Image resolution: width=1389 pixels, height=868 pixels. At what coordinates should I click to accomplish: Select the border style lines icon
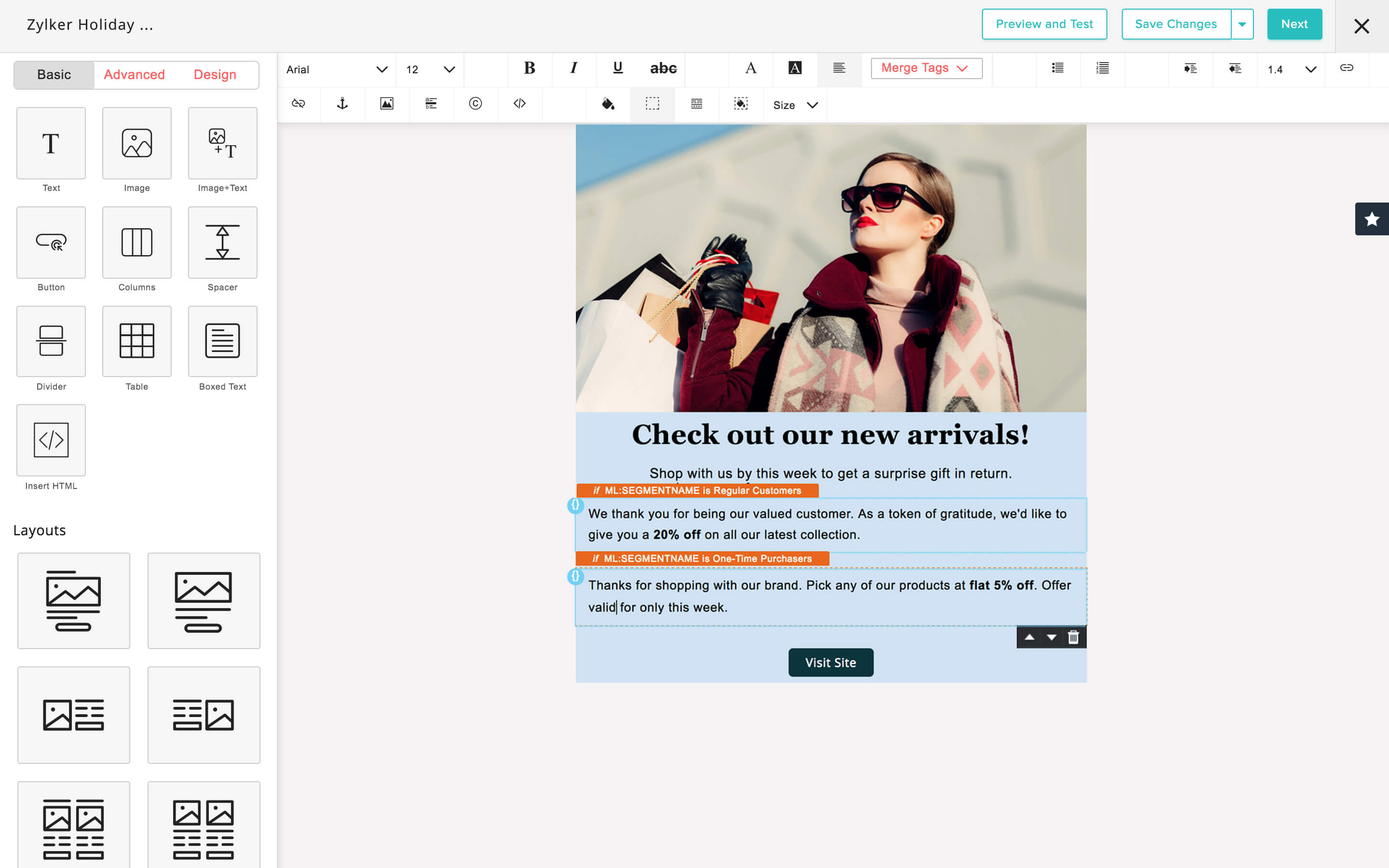(x=696, y=104)
